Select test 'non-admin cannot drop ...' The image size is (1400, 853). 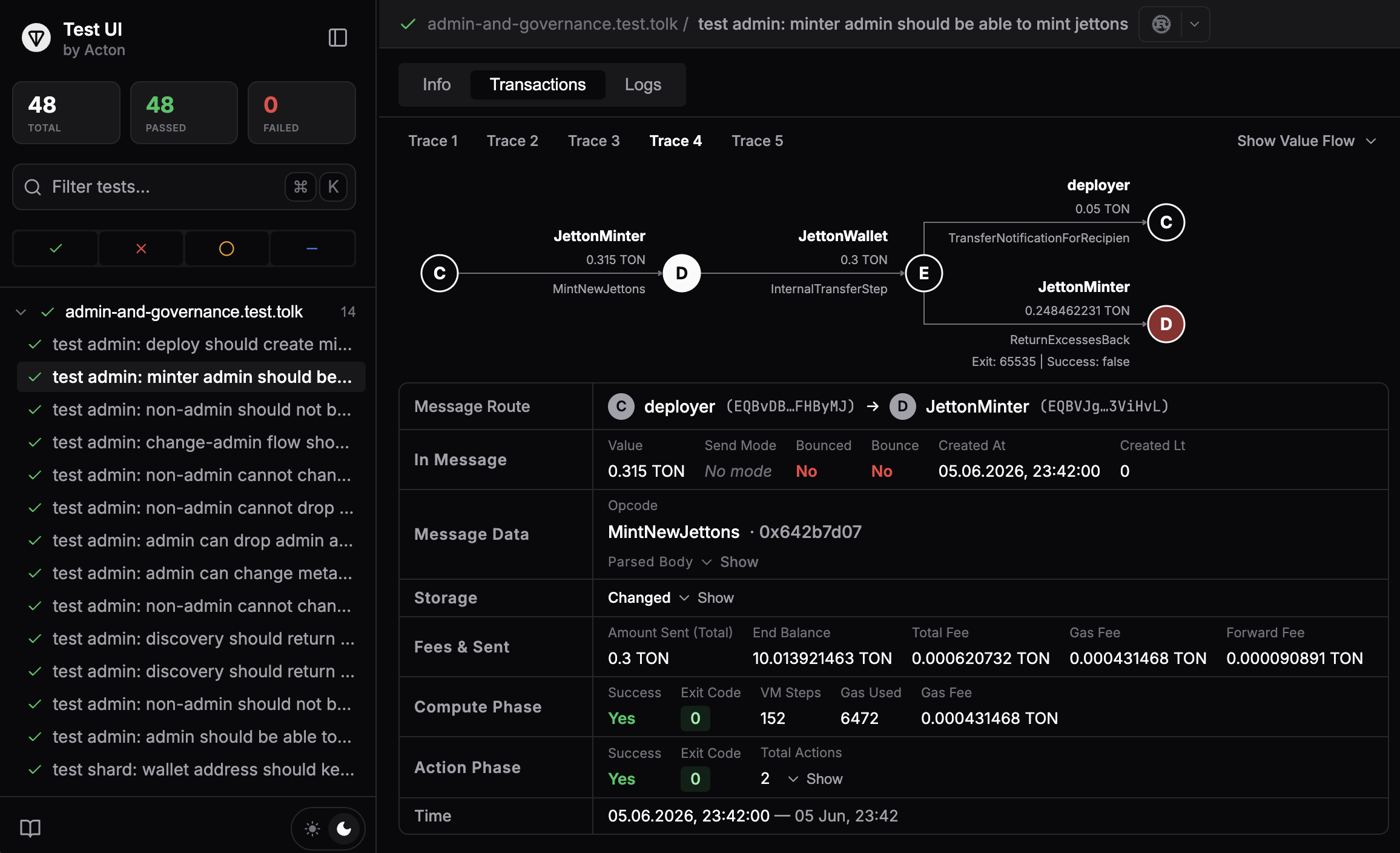191,508
